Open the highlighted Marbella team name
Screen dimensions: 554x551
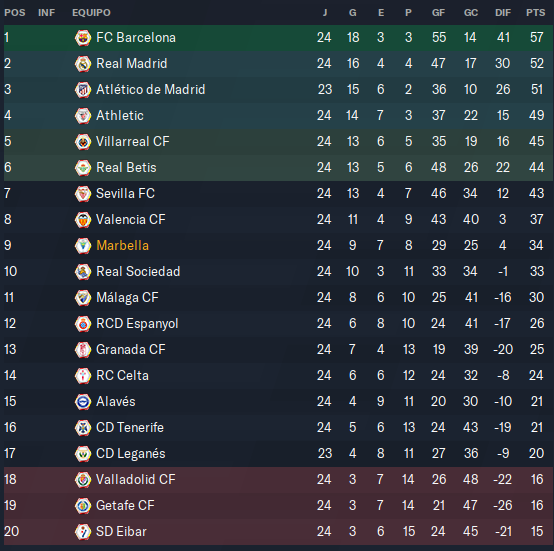123,245
